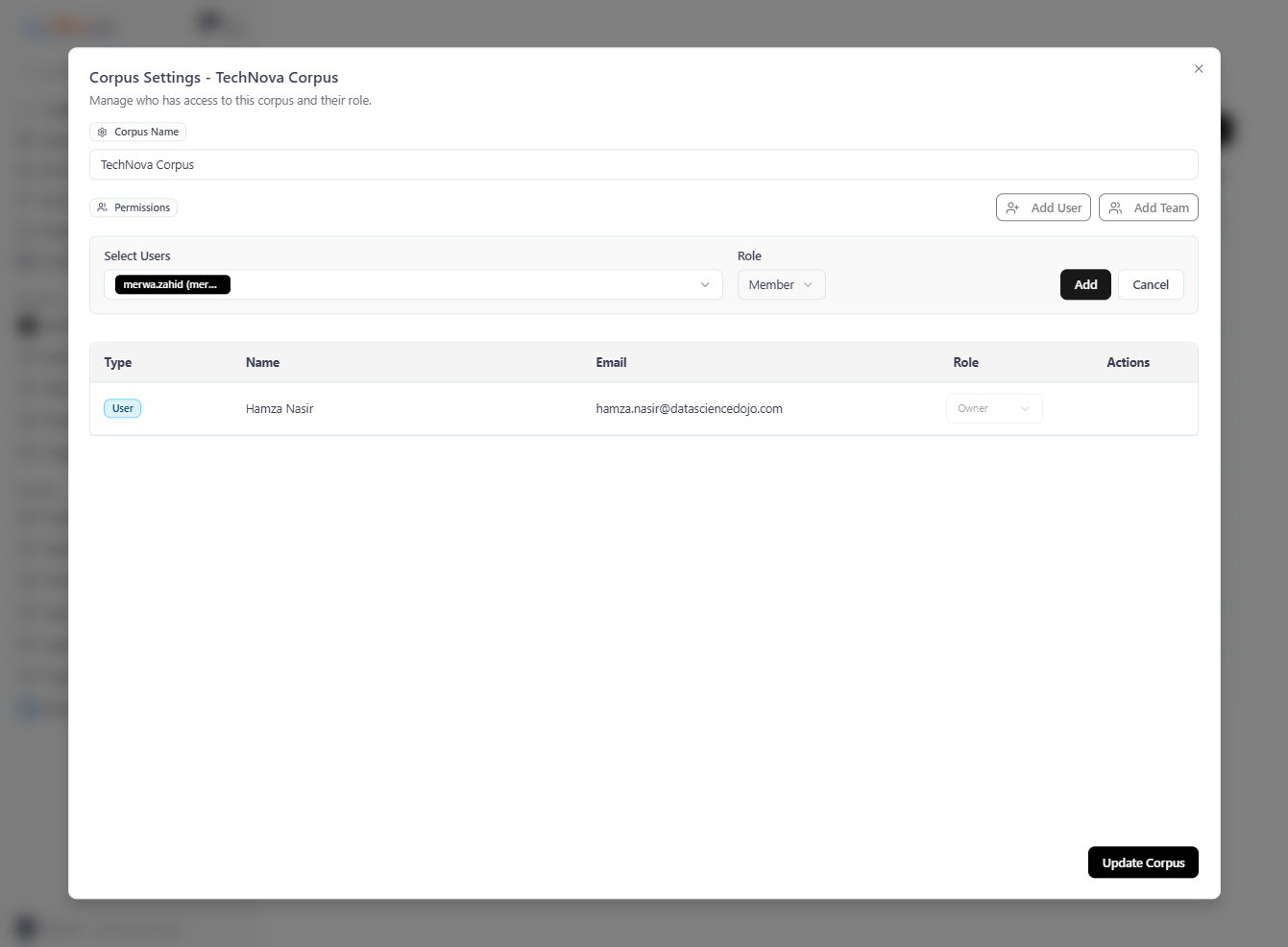Click the team icon in the Add Team button

click(1115, 207)
